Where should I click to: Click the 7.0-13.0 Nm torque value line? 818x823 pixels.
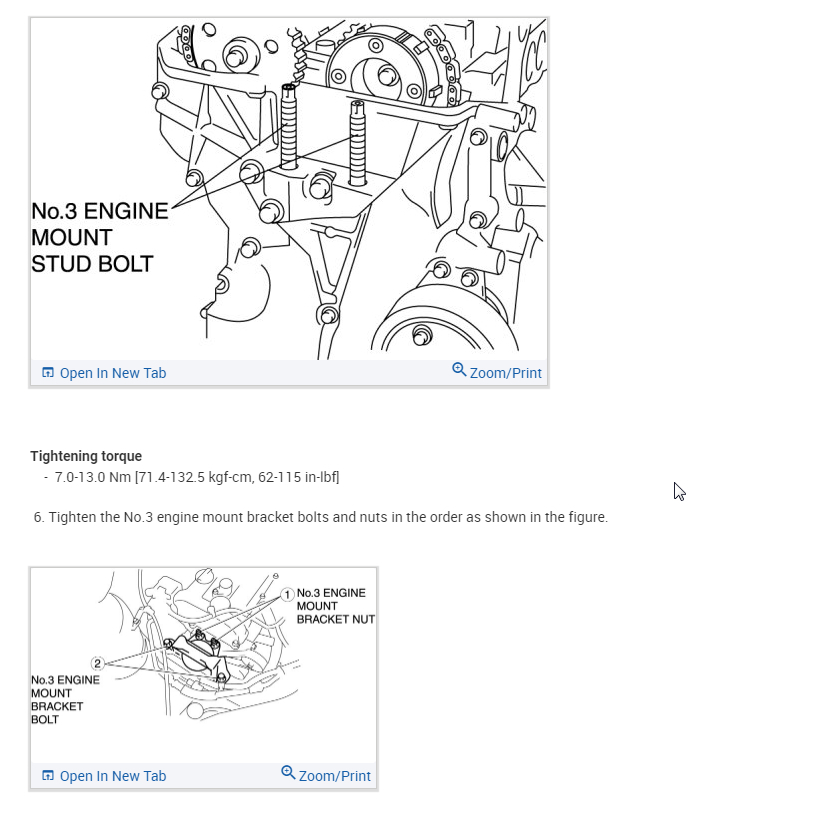[197, 477]
